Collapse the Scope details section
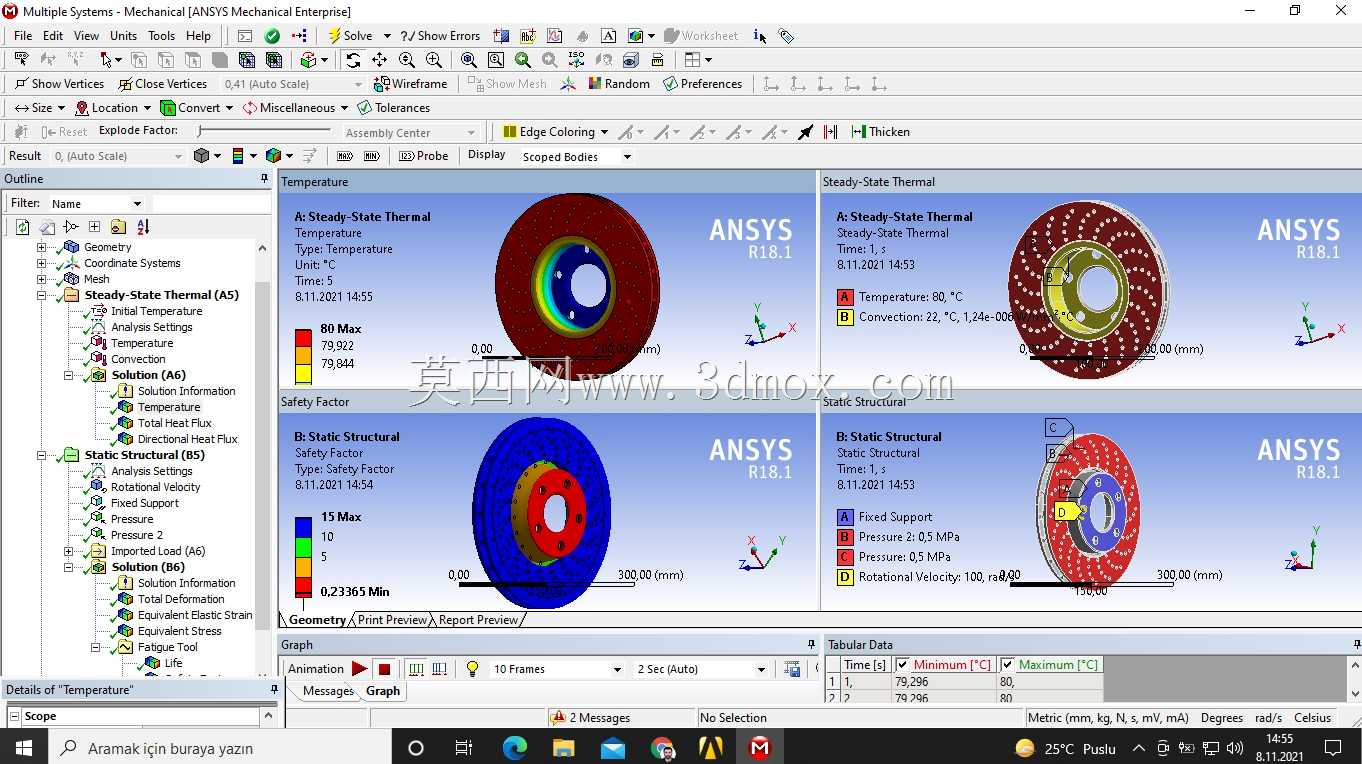 pos(15,716)
